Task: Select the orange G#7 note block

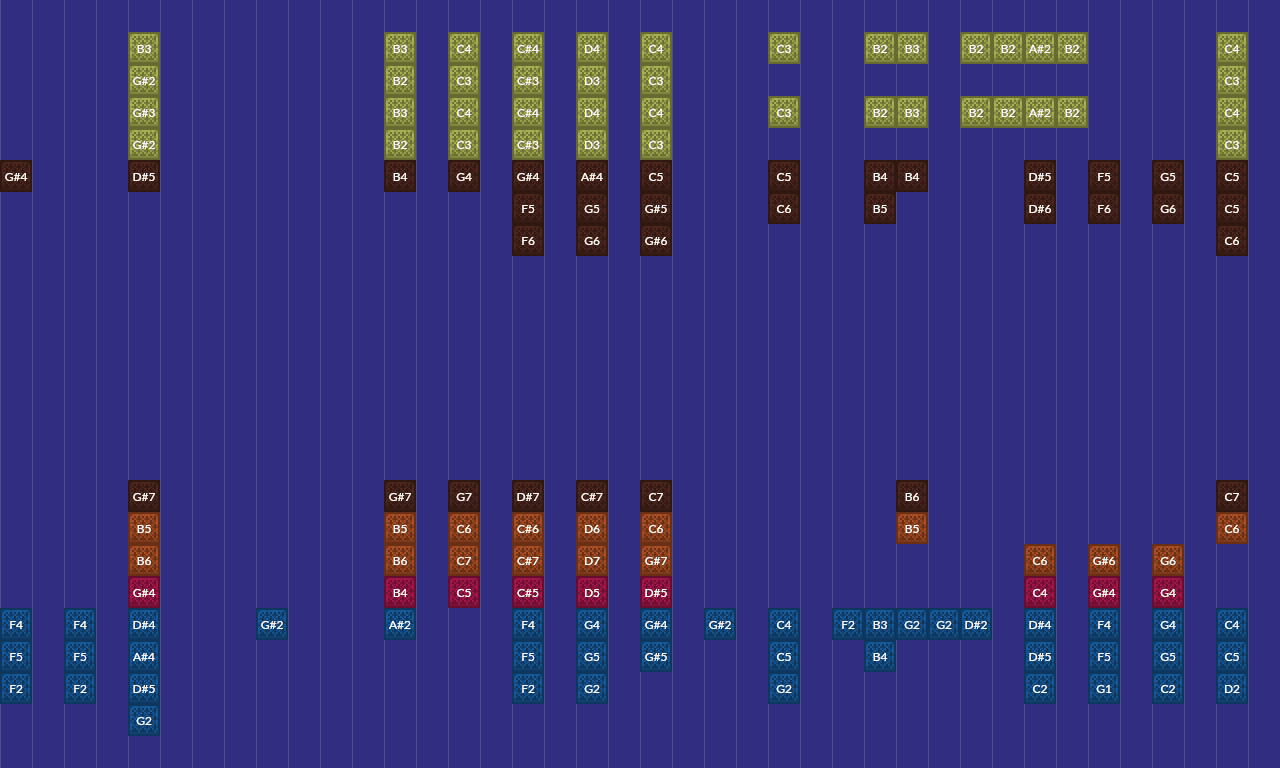Action: [656, 561]
